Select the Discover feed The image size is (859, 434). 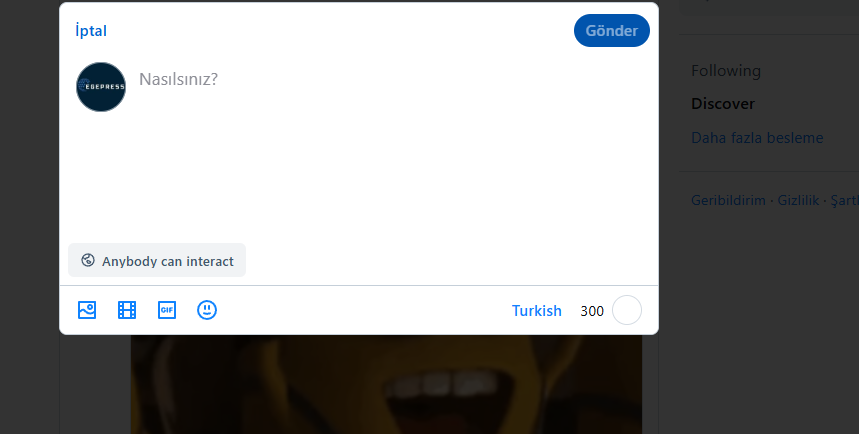click(722, 104)
